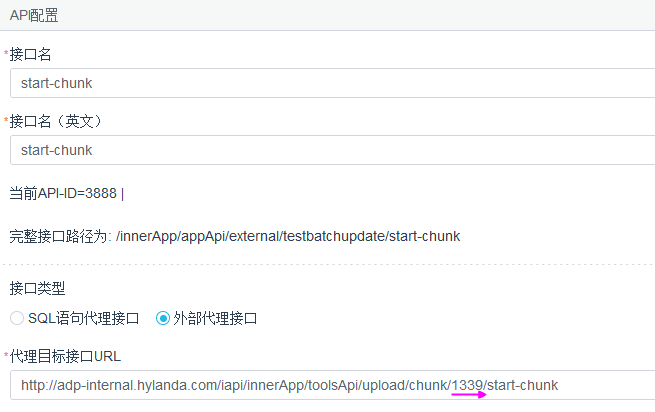Click into the 接口名（英文）text box
Viewport: 655px width, 412px height.
point(330,150)
